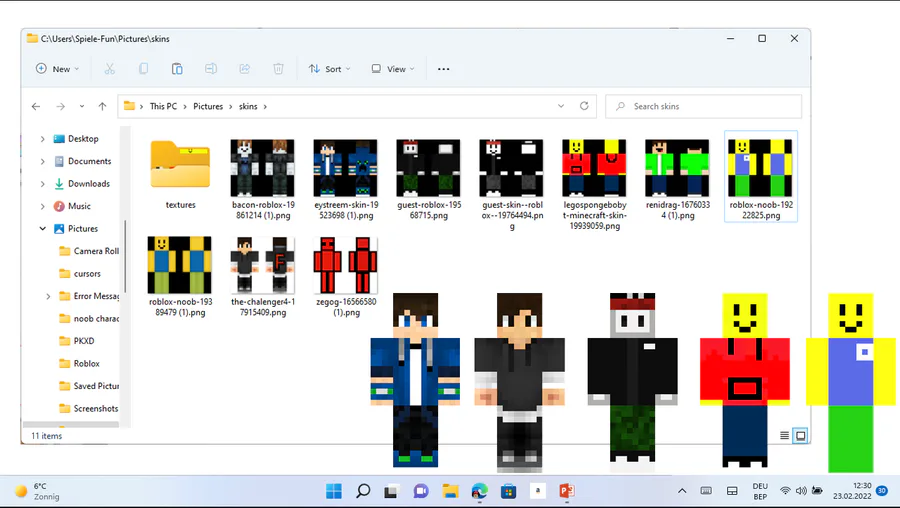Open clock and date 23.02.2022
This screenshot has width=900, height=508.
[x=852, y=491]
